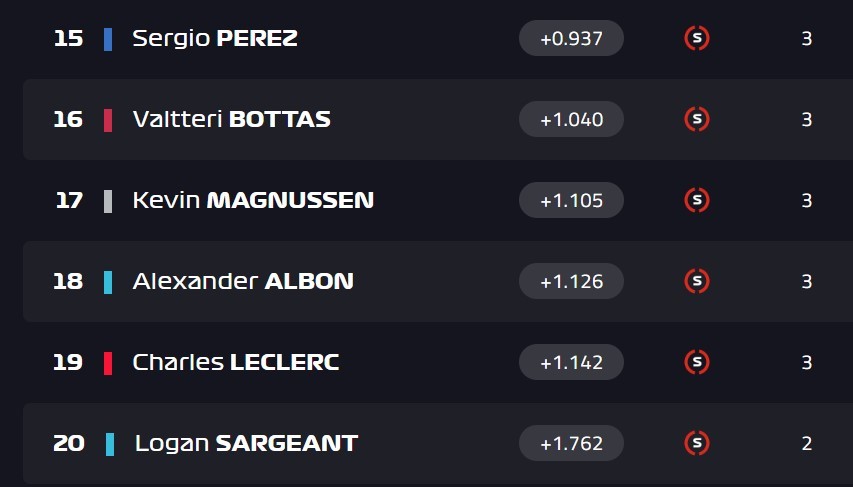Viewport: 853px width, 487px height.
Task: Click the +1.762 gap time badge
Action: (x=571, y=443)
